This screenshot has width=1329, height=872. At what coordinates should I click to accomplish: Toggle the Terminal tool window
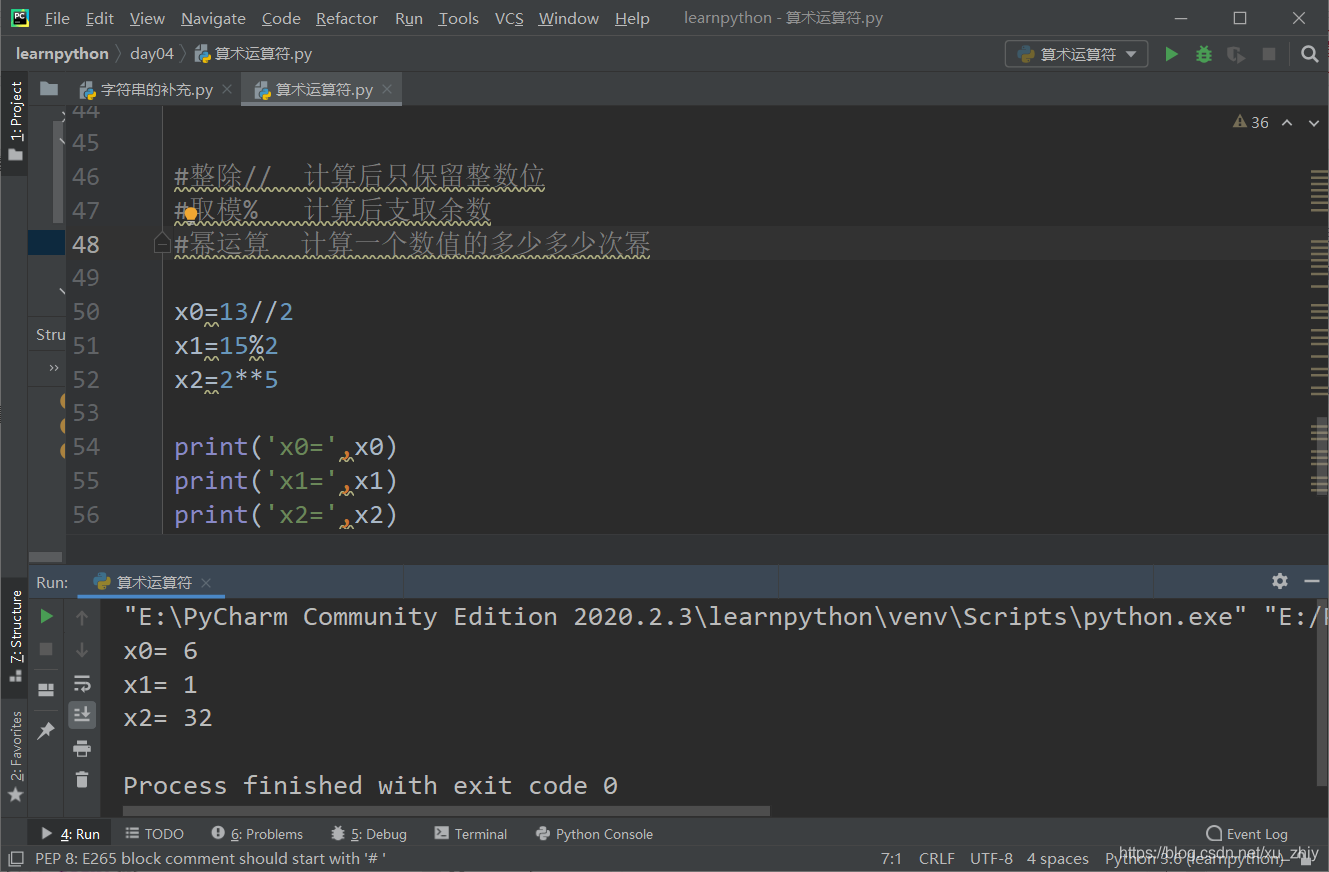471,834
